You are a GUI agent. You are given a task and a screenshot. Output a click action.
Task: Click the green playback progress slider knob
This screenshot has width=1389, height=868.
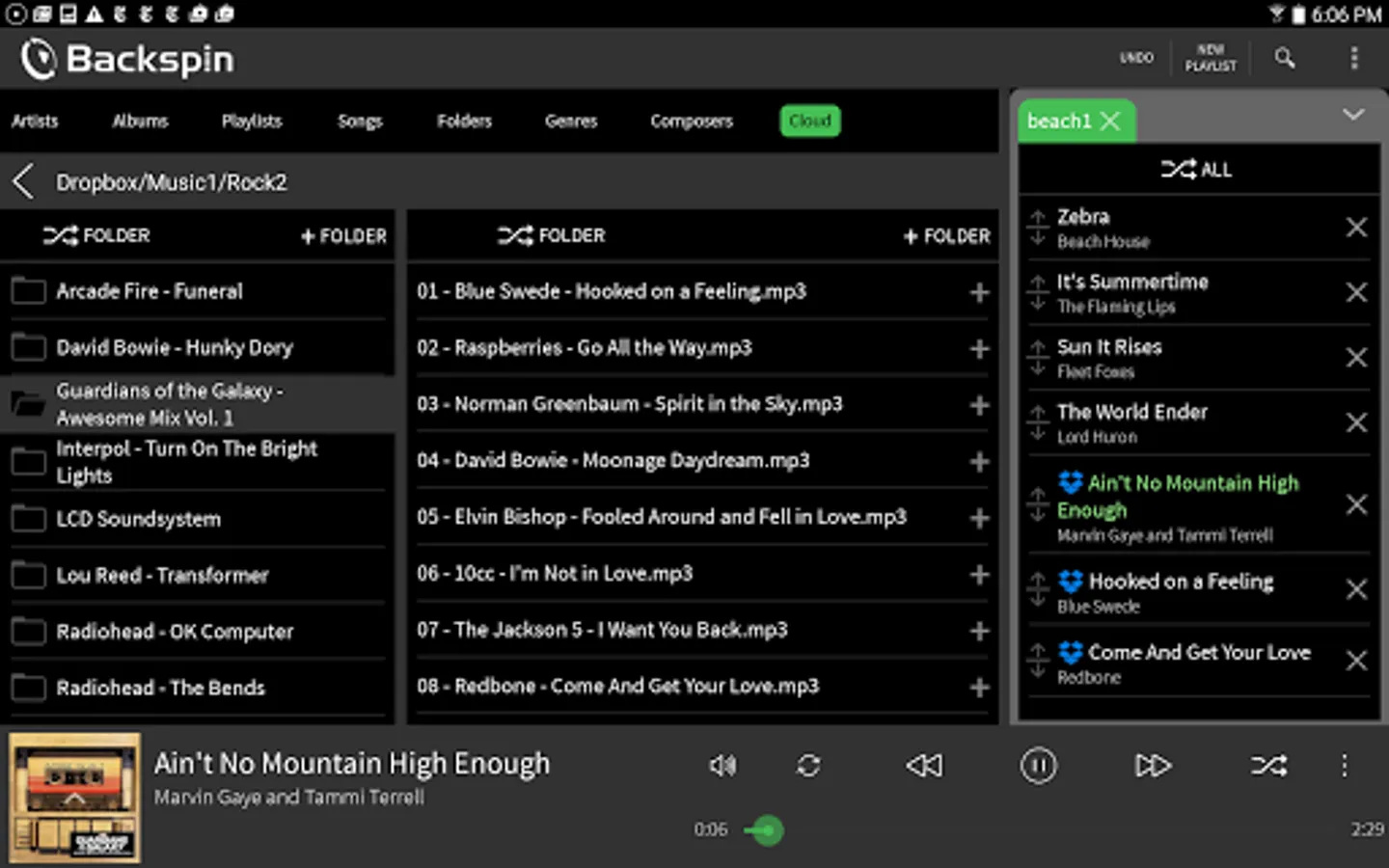click(x=767, y=830)
